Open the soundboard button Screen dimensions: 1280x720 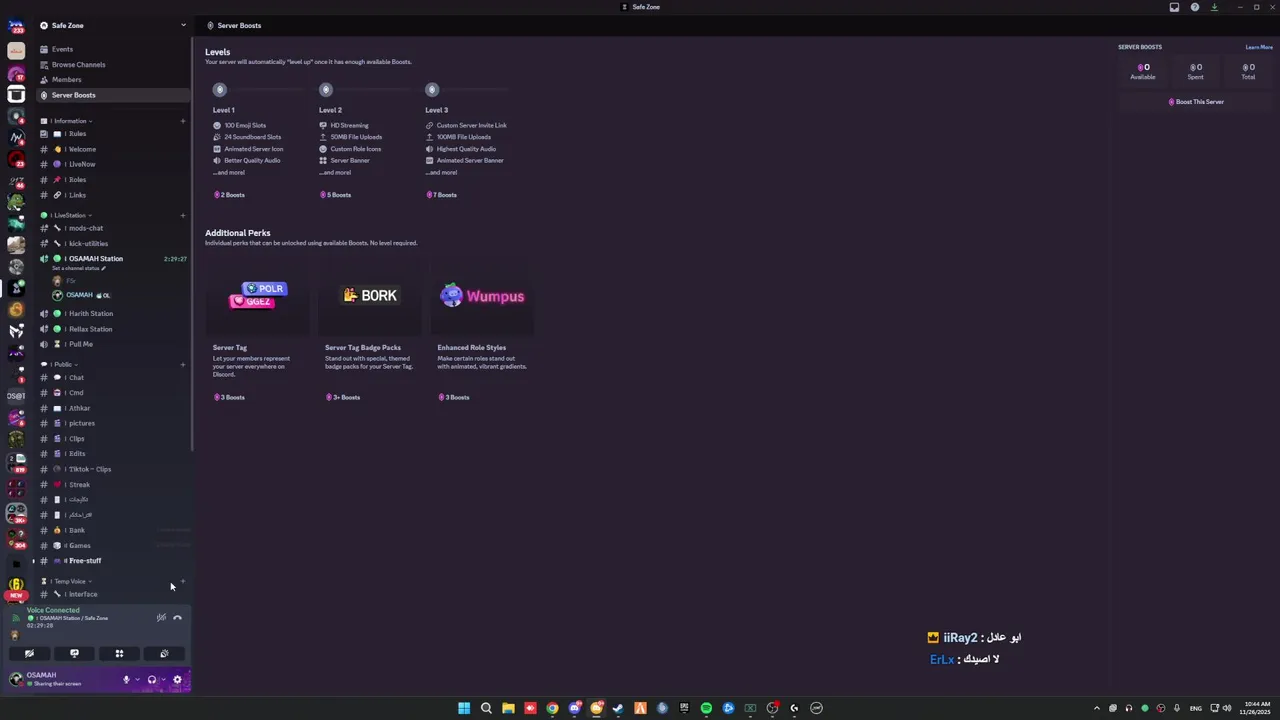164,653
